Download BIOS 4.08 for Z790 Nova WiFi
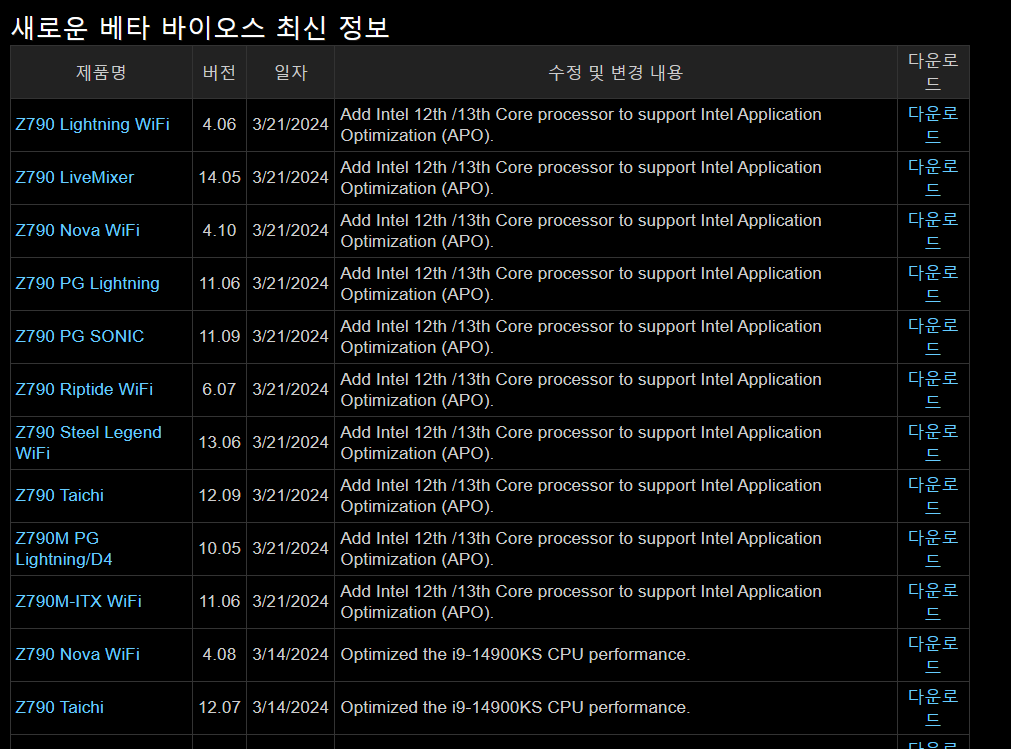The height and width of the screenshot is (749, 1011). (933, 654)
